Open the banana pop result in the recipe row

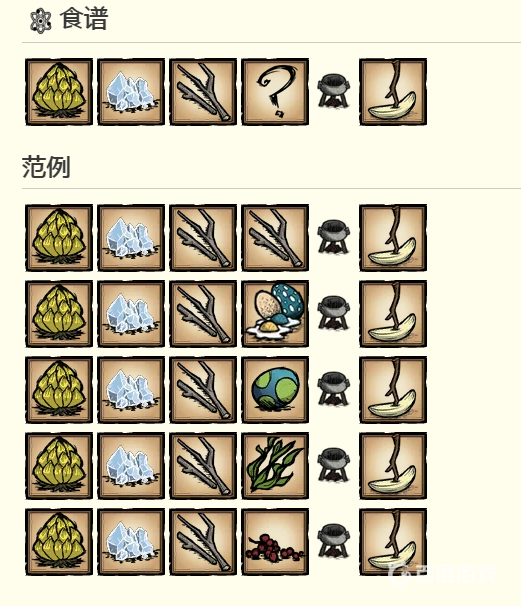tap(393, 92)
